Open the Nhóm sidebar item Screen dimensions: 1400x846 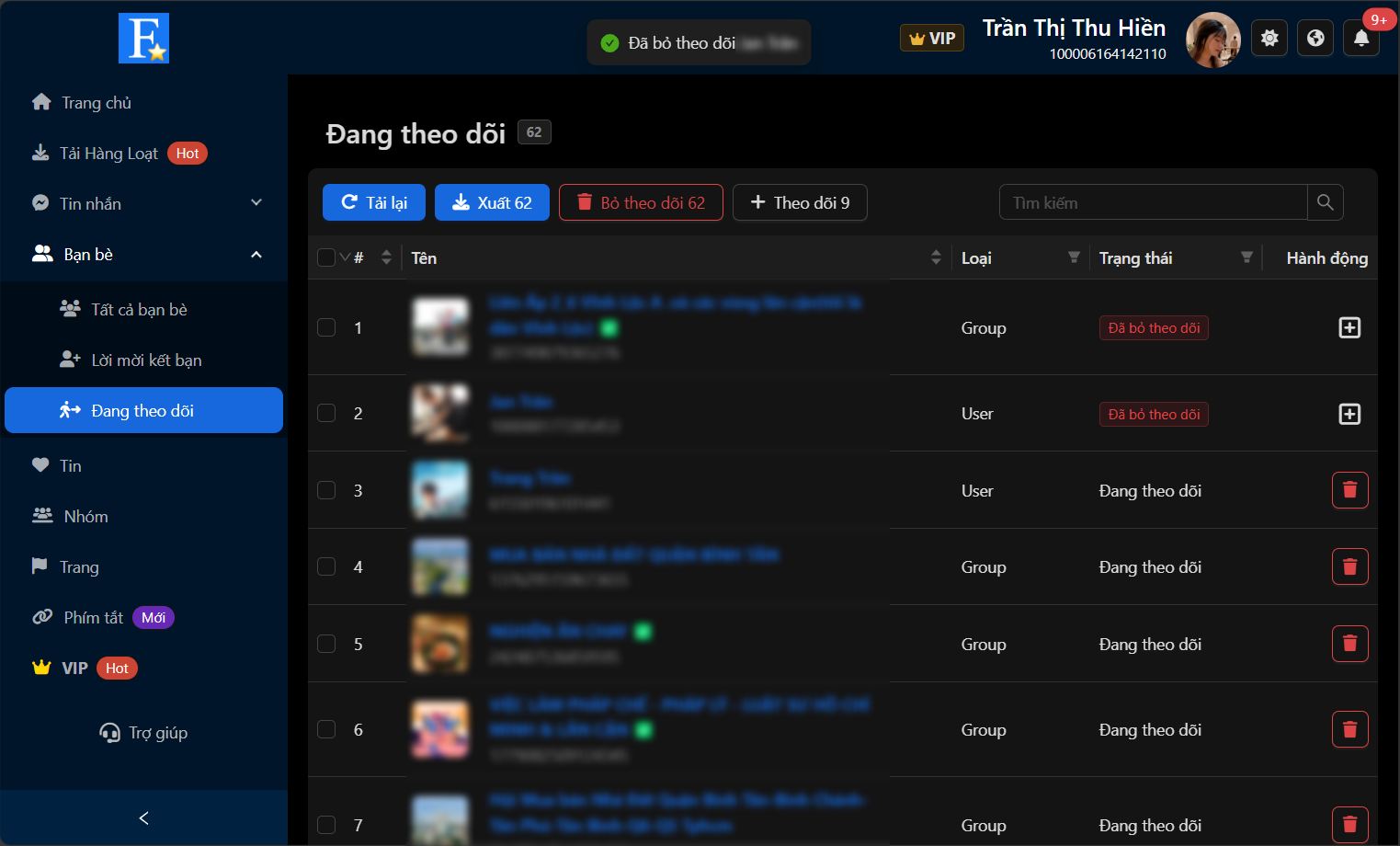click(x=143, y=516)
